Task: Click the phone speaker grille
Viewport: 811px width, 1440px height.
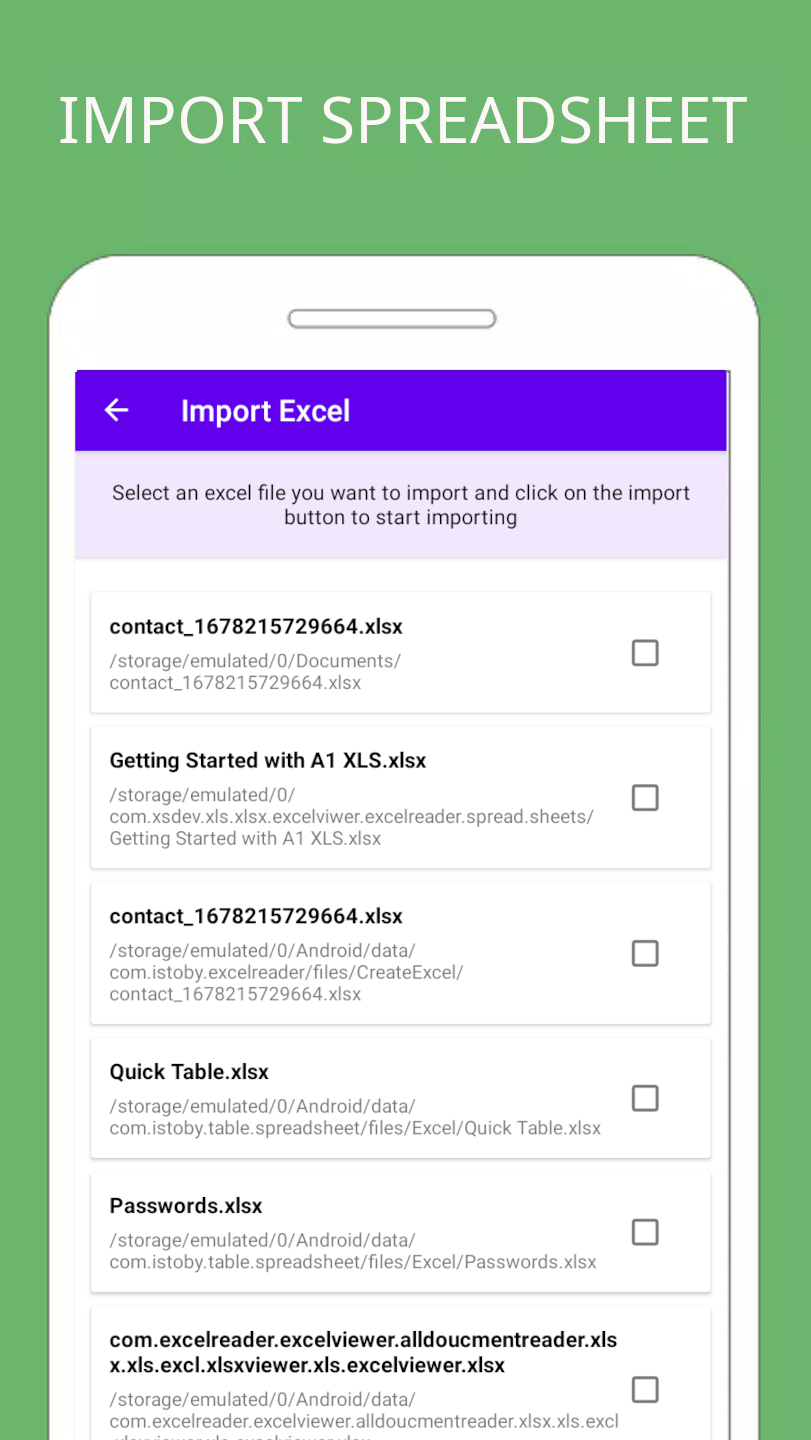Action: pyautogui.click(x=392, y=319)
